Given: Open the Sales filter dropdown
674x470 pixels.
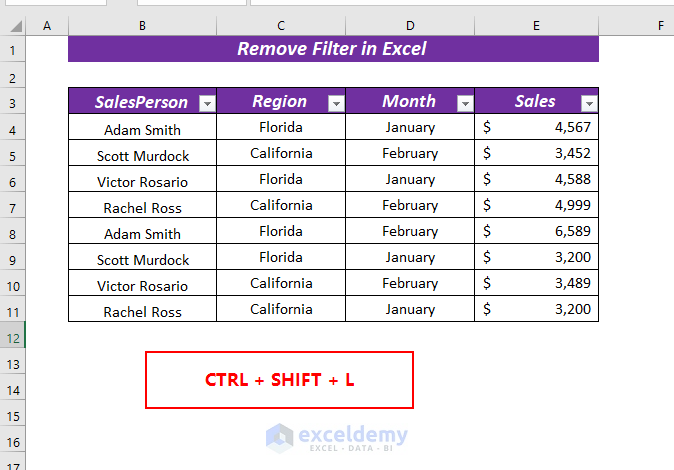Looking at the screenshot, I should [589, 103].
